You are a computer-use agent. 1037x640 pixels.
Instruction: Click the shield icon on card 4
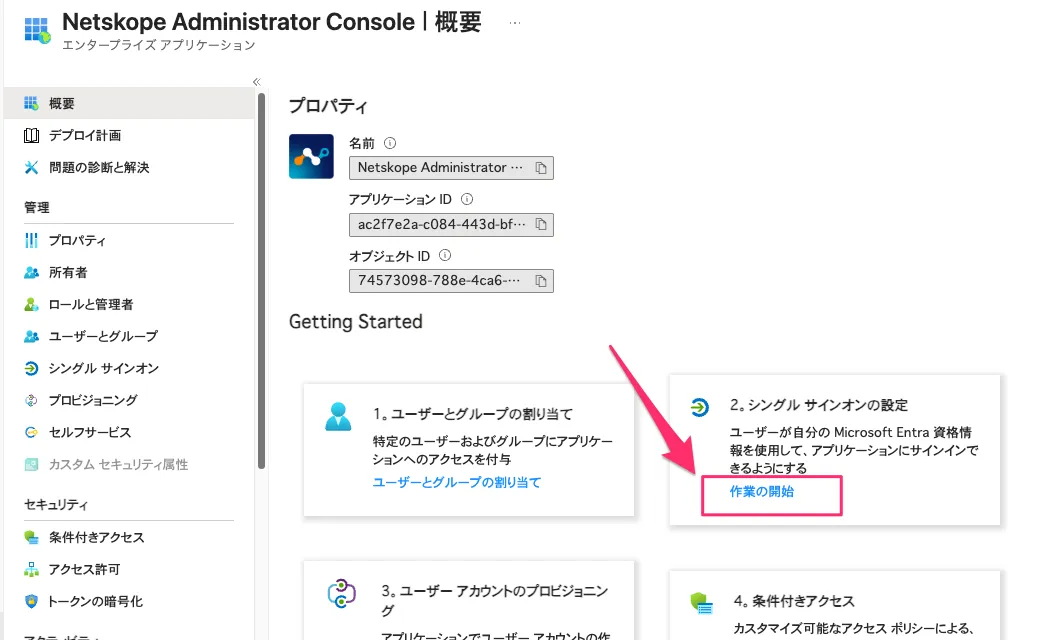point(701,603)
